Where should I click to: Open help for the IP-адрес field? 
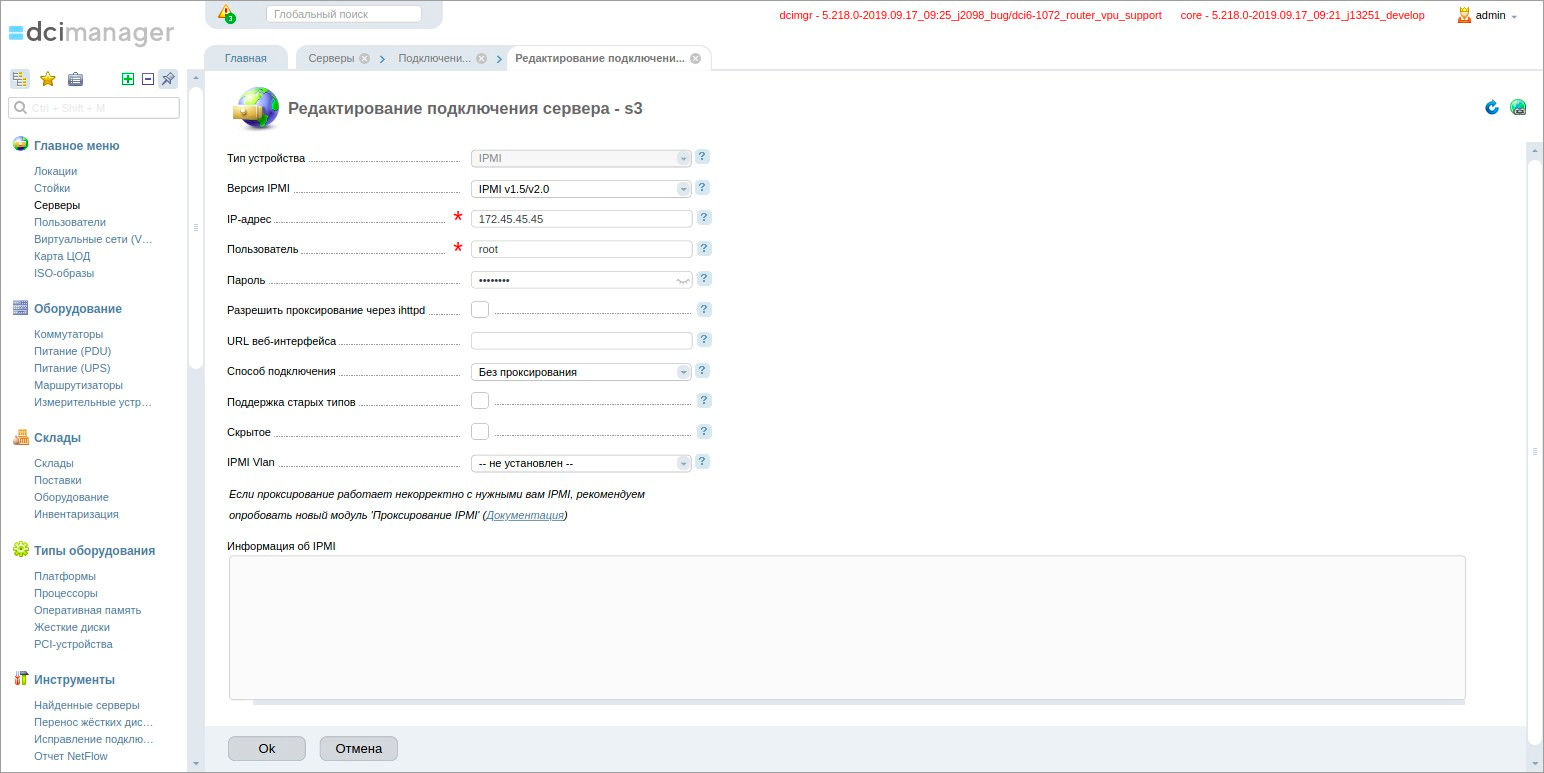[703, 217]
